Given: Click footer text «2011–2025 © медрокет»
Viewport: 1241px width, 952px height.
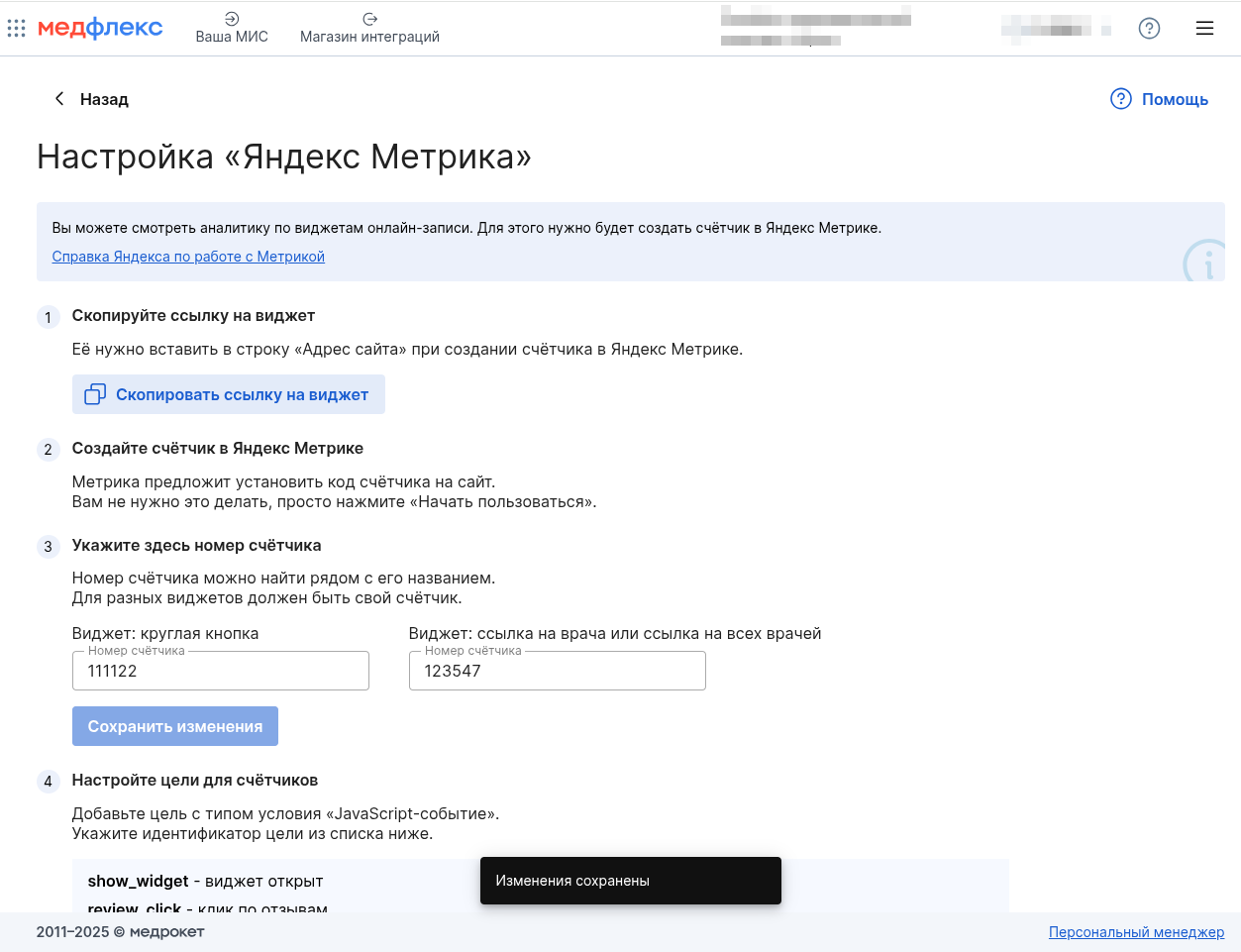Looking at the screenshot, I should point(121,932).
